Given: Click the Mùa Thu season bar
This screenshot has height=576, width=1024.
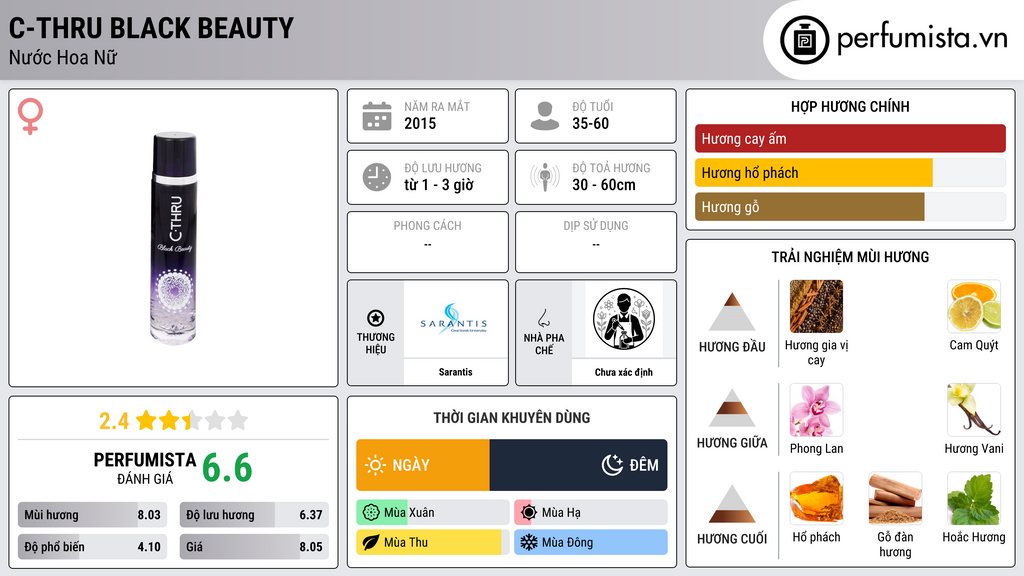Looking at the screenshot, I should [x=432, y=542].
